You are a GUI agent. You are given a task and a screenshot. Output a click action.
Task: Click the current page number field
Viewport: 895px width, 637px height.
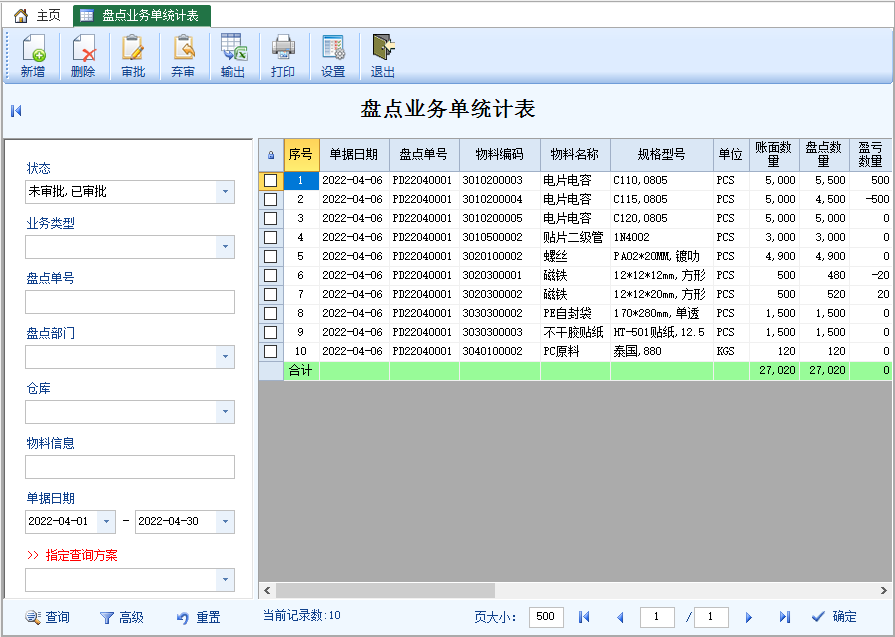(657, 617)
